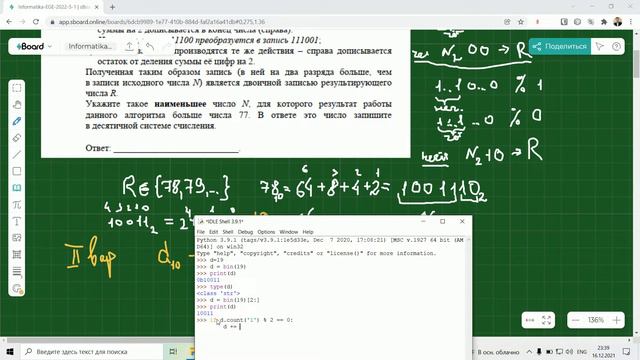Open Options menu in IDLE Shell

coord(266,232)
